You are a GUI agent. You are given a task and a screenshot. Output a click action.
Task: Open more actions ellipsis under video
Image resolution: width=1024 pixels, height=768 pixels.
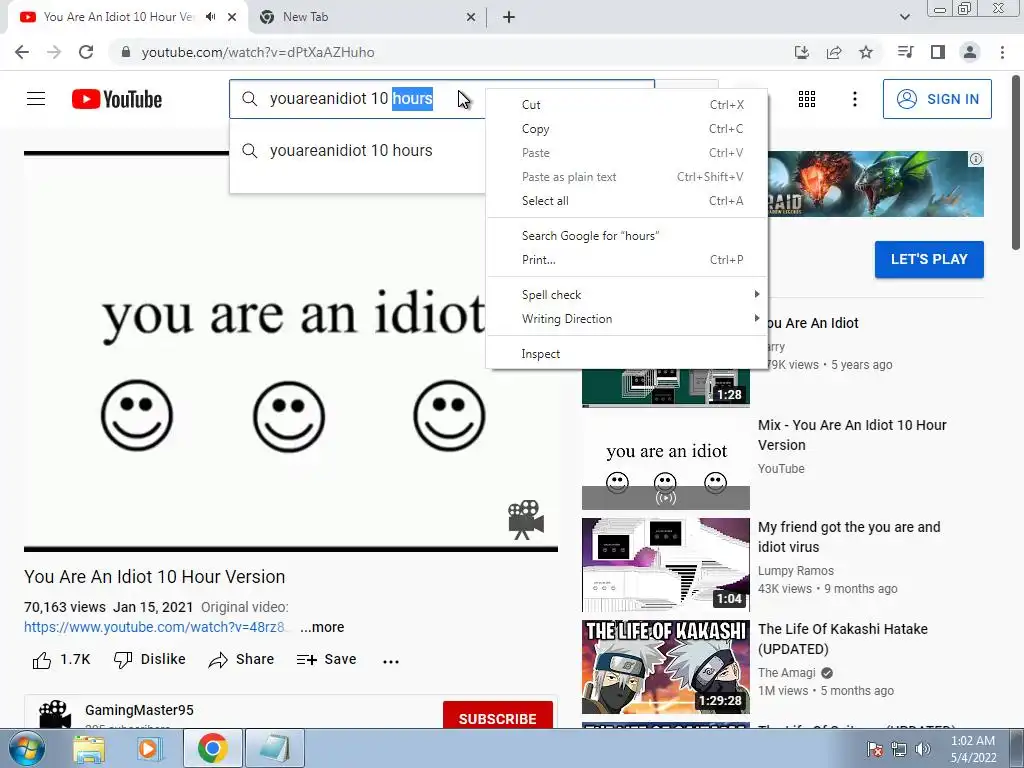[391, 661]
